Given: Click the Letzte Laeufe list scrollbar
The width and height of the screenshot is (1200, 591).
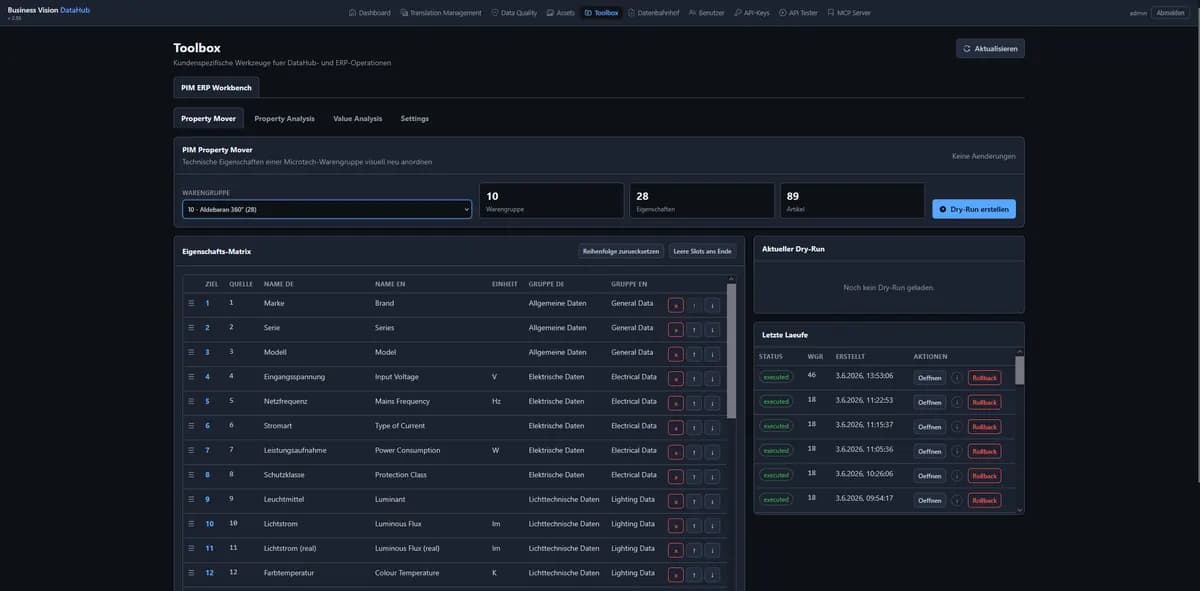Looking at the screenshot, I should pos(1020,370).
